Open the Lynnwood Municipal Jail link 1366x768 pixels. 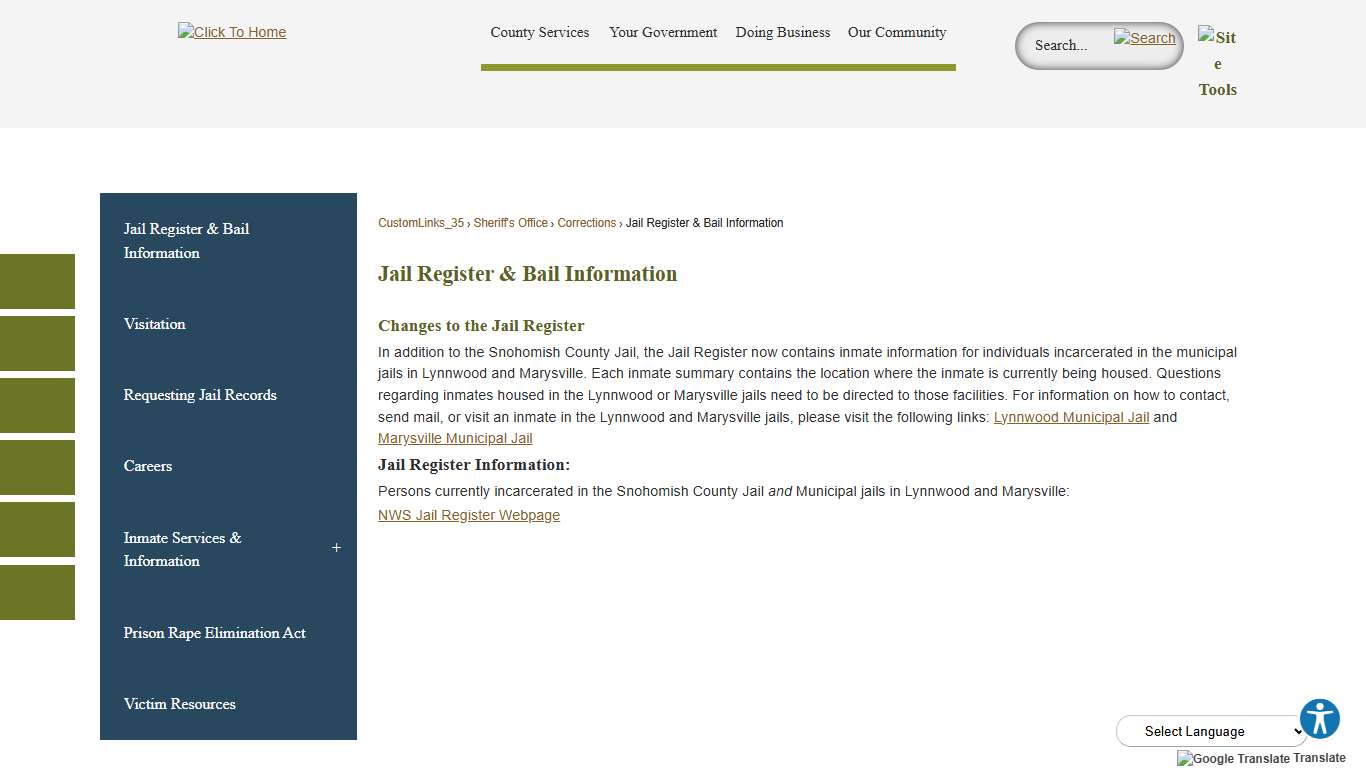[x=1070, y=417]
